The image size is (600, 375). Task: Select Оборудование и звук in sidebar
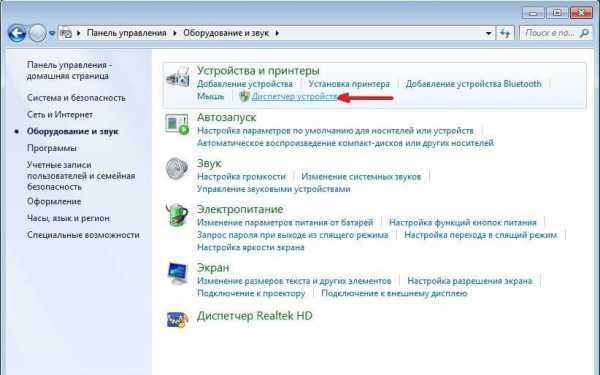pos(73,132)
